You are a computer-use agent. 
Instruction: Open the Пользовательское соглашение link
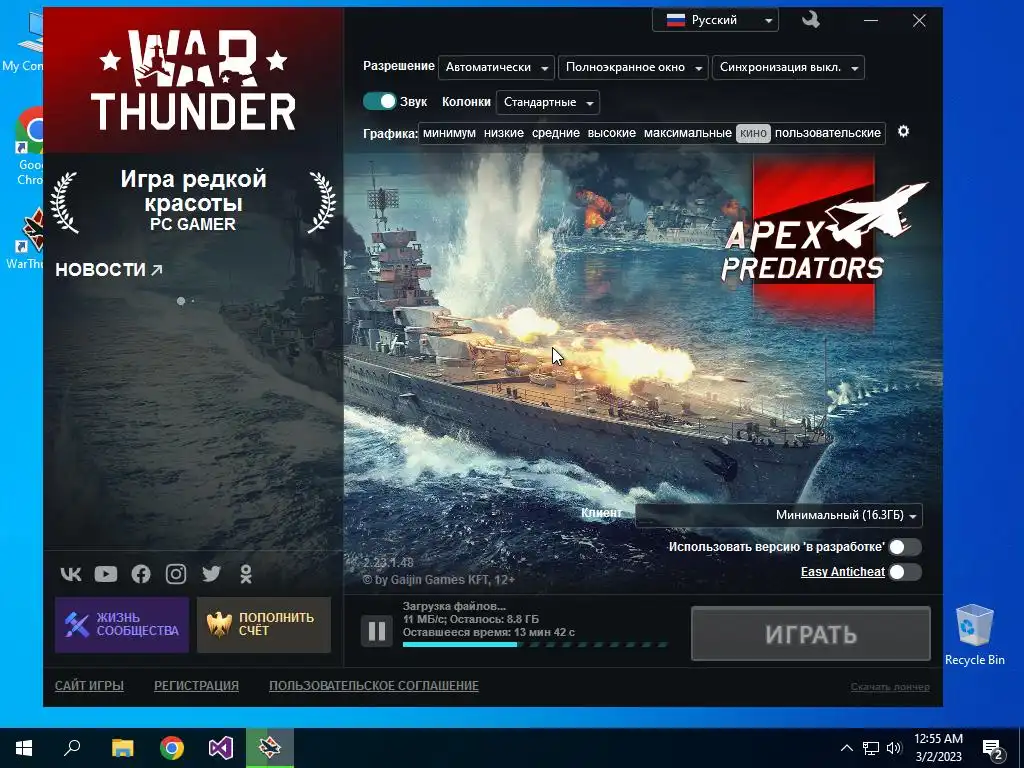tap(374, 686)
